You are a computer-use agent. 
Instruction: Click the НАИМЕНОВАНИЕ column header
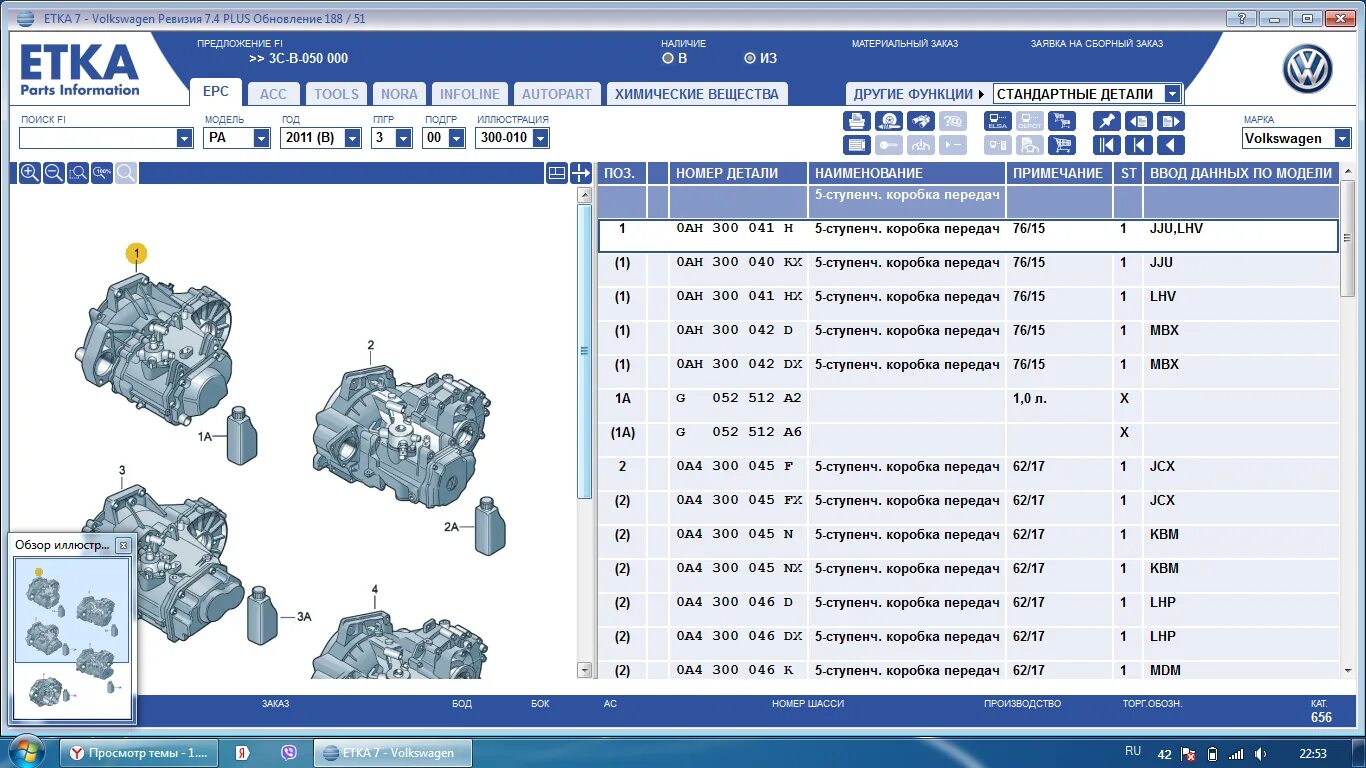pos(907,173)
